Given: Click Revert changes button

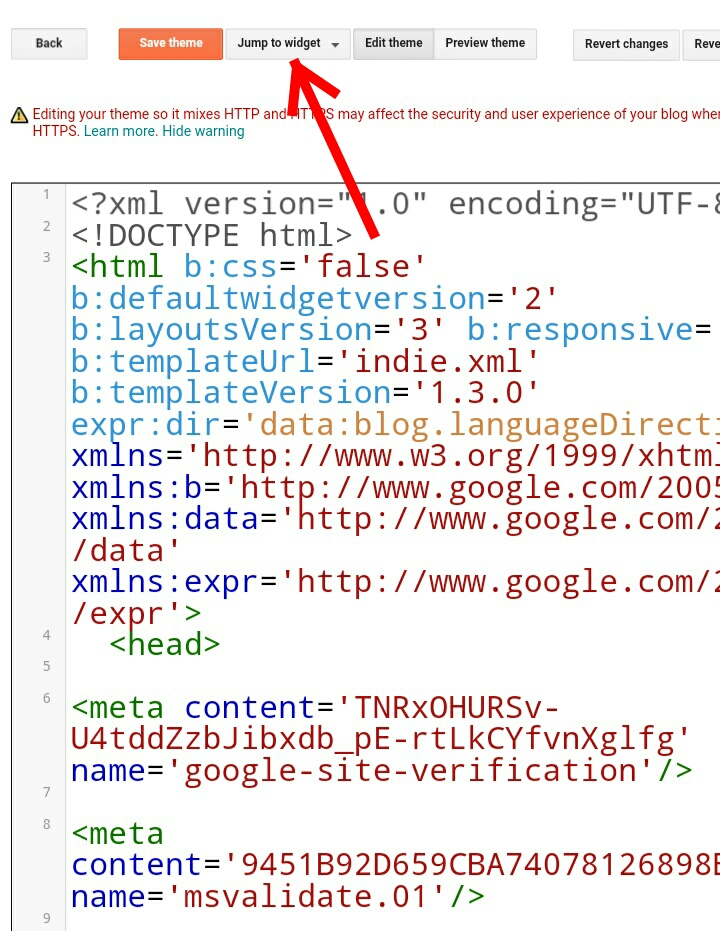Looking at the screenshot, I should click(626, 45).
